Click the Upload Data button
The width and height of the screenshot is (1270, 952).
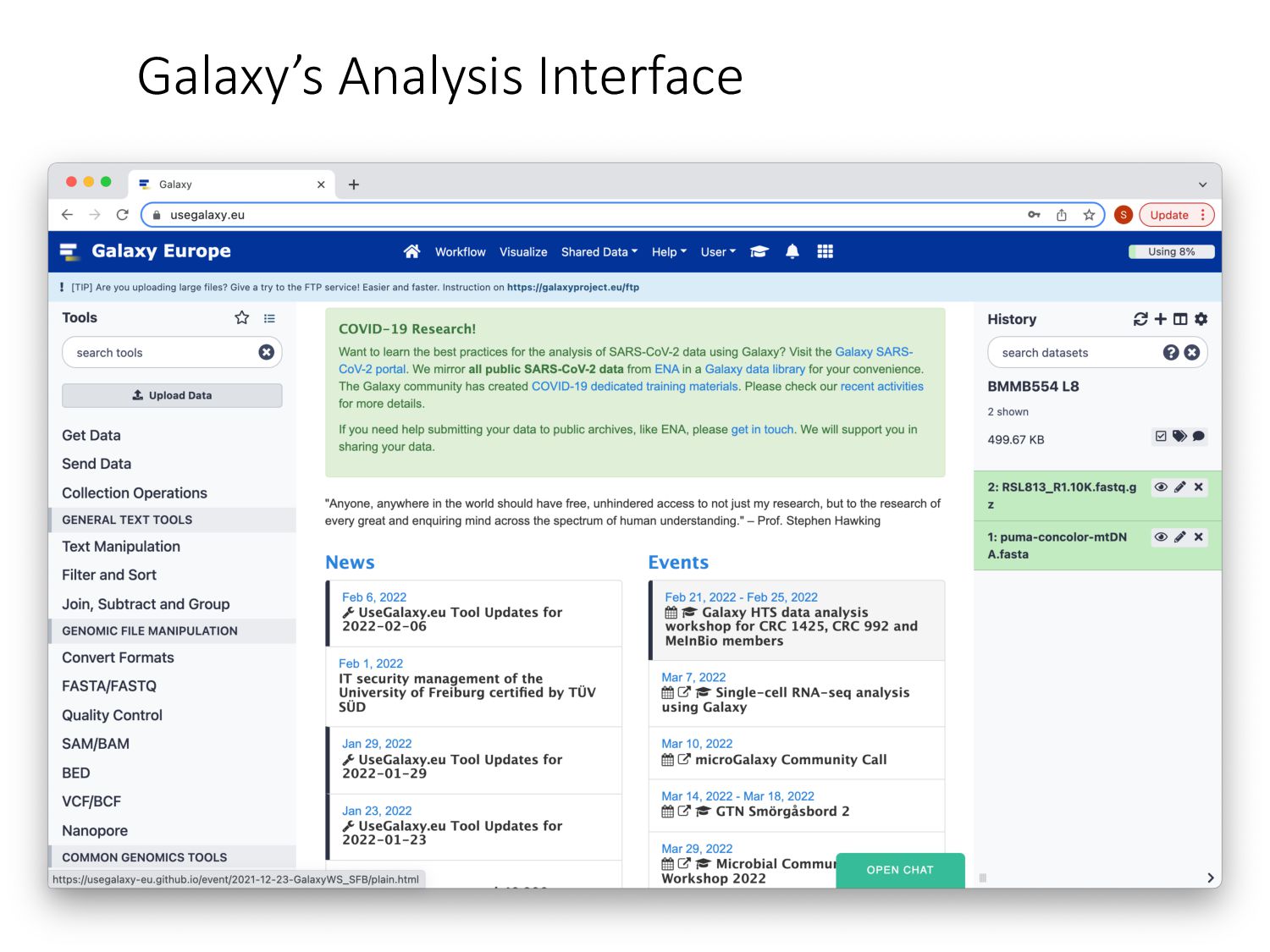click(172, 395)
